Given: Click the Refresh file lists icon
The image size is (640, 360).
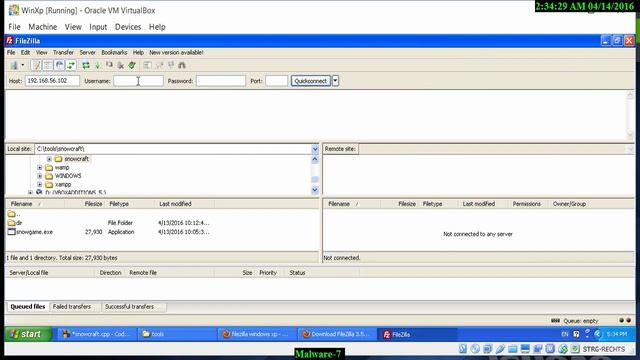Looking at the screenshot, I should pyautogui.click(x=86, y=65).
